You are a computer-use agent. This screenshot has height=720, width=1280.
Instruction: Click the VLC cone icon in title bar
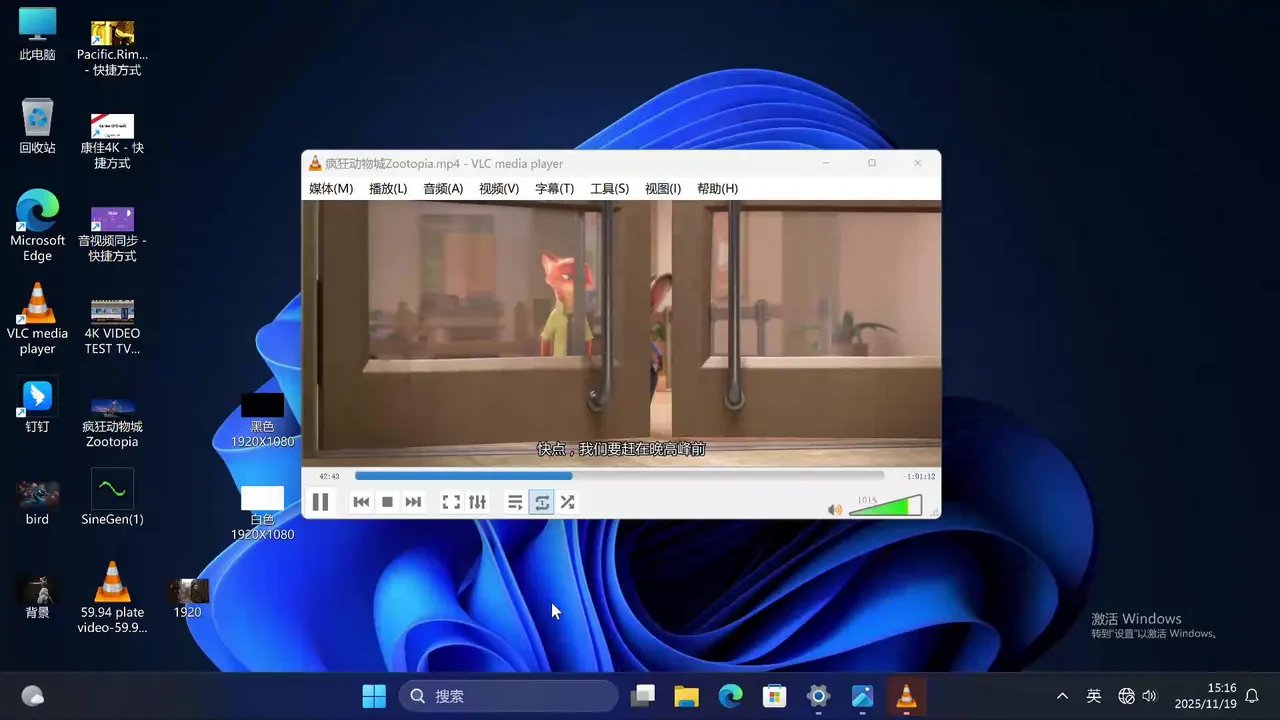[x=315, y=163]
